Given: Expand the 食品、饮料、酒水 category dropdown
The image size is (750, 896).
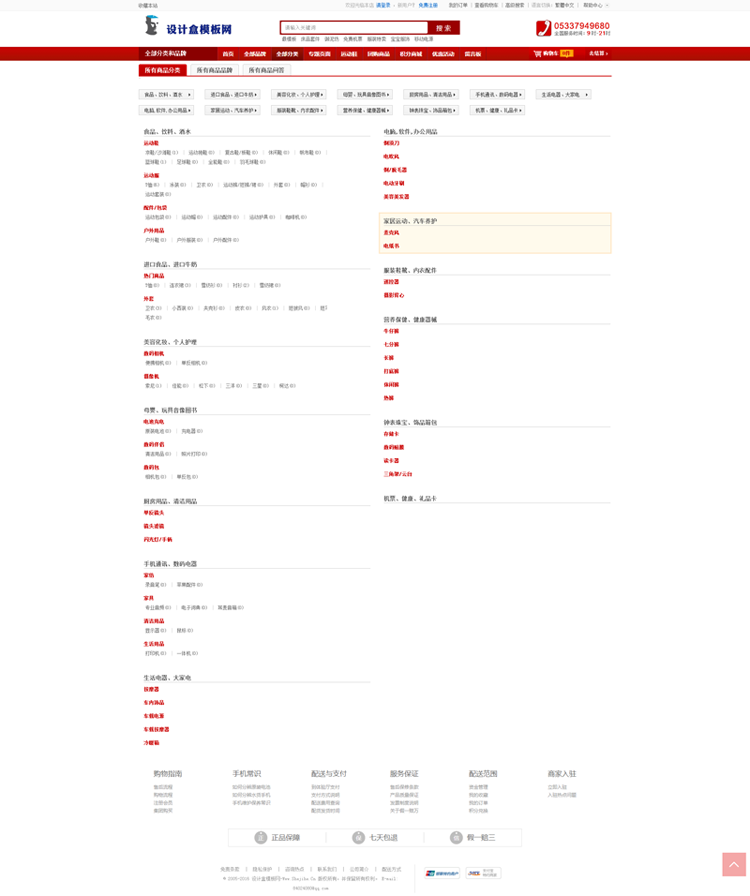Looking at the screenshot, I should pyautogui.click(x=166, y=94).
